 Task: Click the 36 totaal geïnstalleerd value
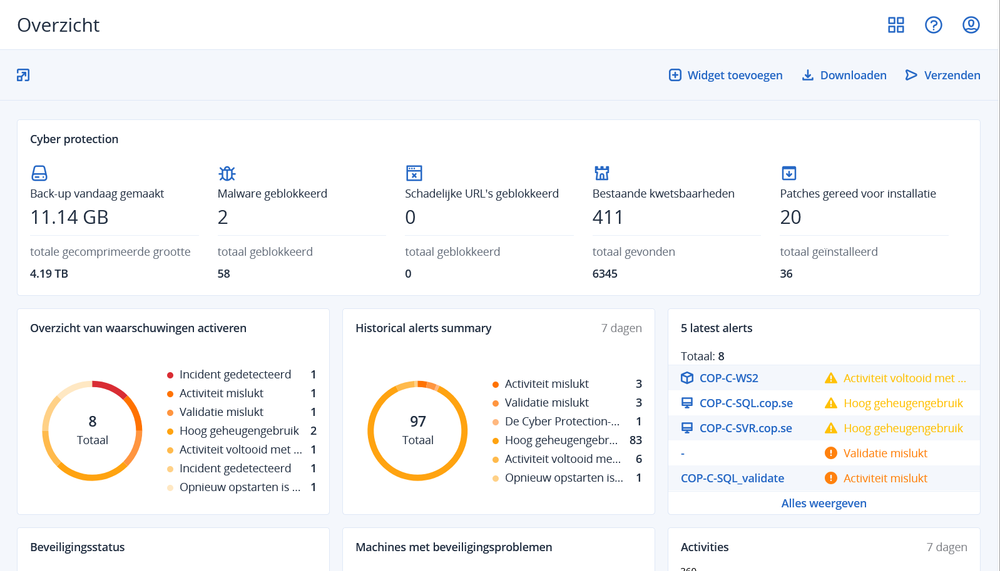pos(786,274)
